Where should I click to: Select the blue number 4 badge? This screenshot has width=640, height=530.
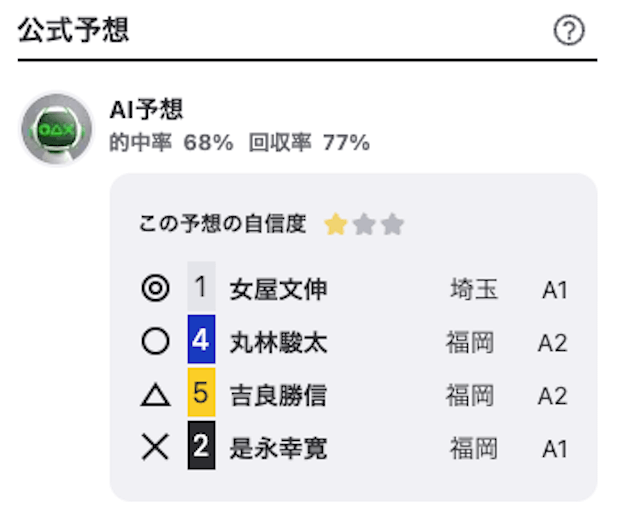(x=201, y=339)
